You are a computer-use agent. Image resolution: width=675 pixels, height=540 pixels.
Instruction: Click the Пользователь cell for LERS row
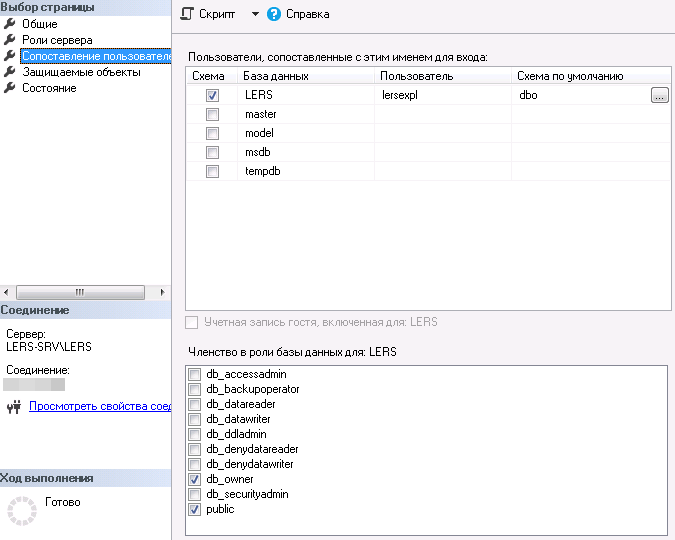442,96
